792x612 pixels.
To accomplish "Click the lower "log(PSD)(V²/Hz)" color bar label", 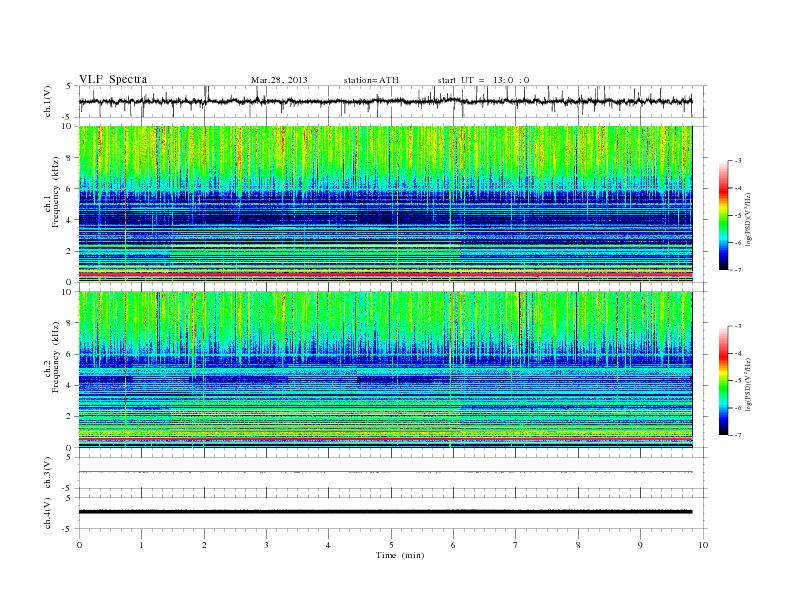I will click(x=747, y=385).
